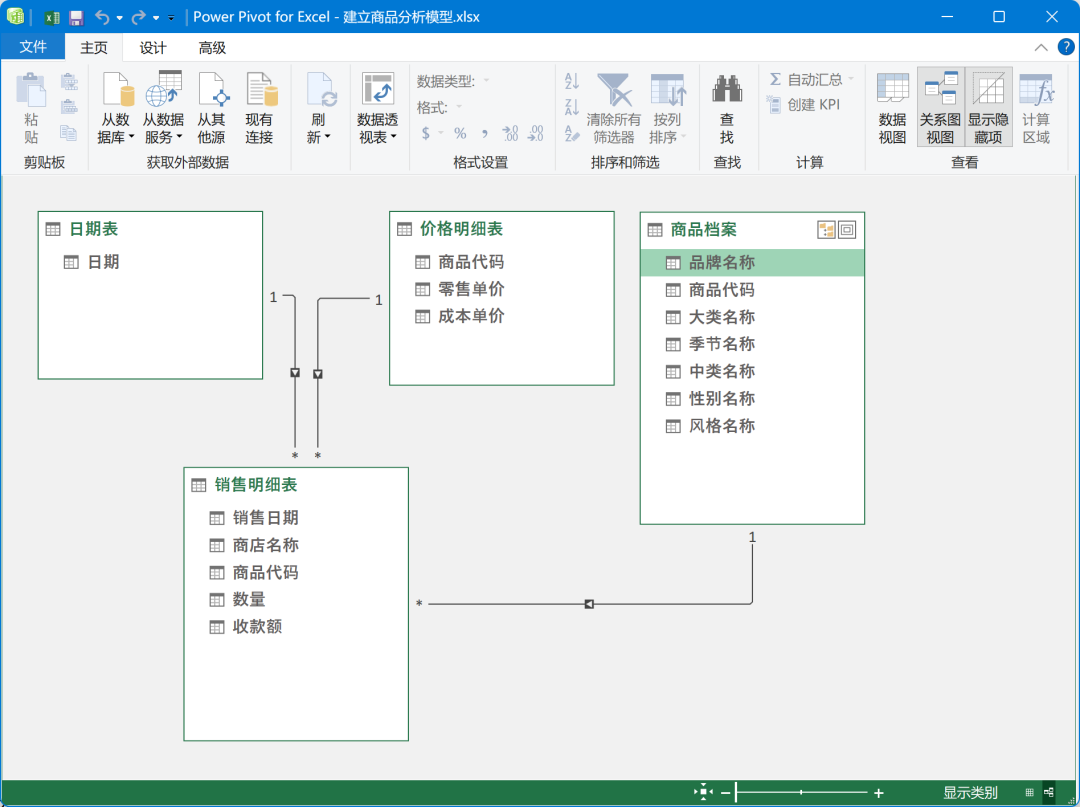Select the 销售明细表 table header
1080x807 pixels.
point(296,485)
